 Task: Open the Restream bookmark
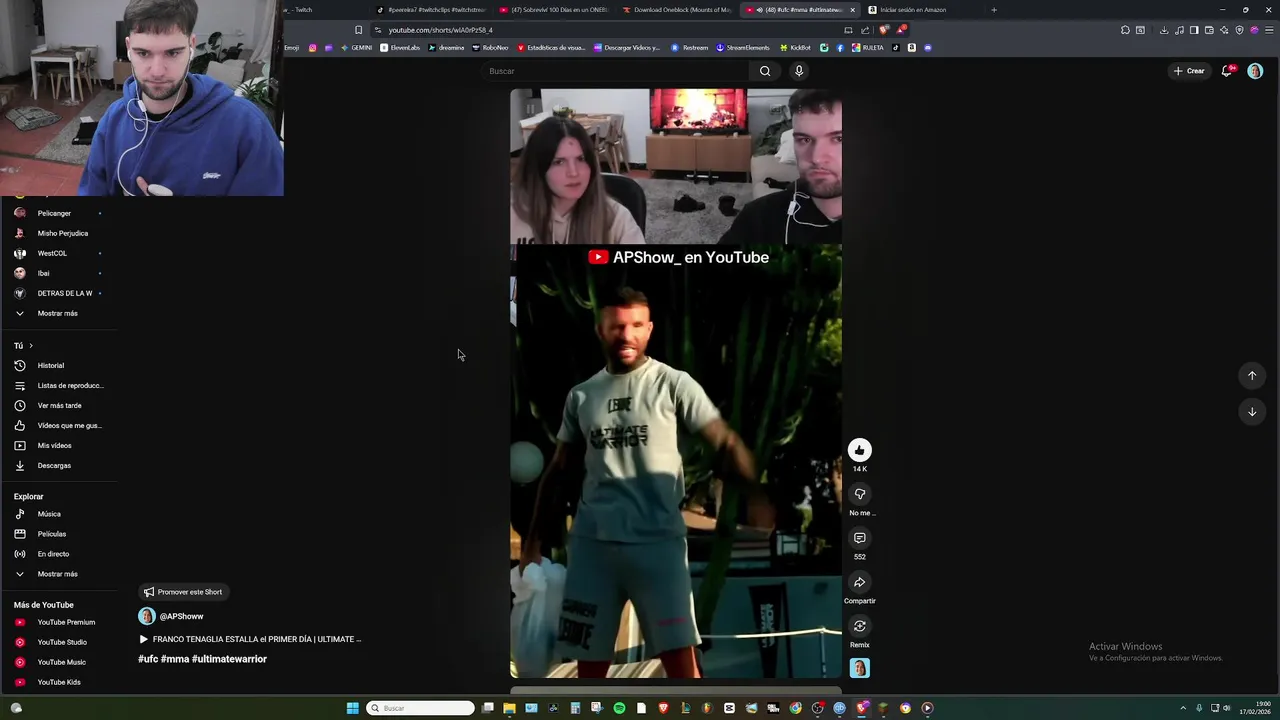[x=690, y=47]
